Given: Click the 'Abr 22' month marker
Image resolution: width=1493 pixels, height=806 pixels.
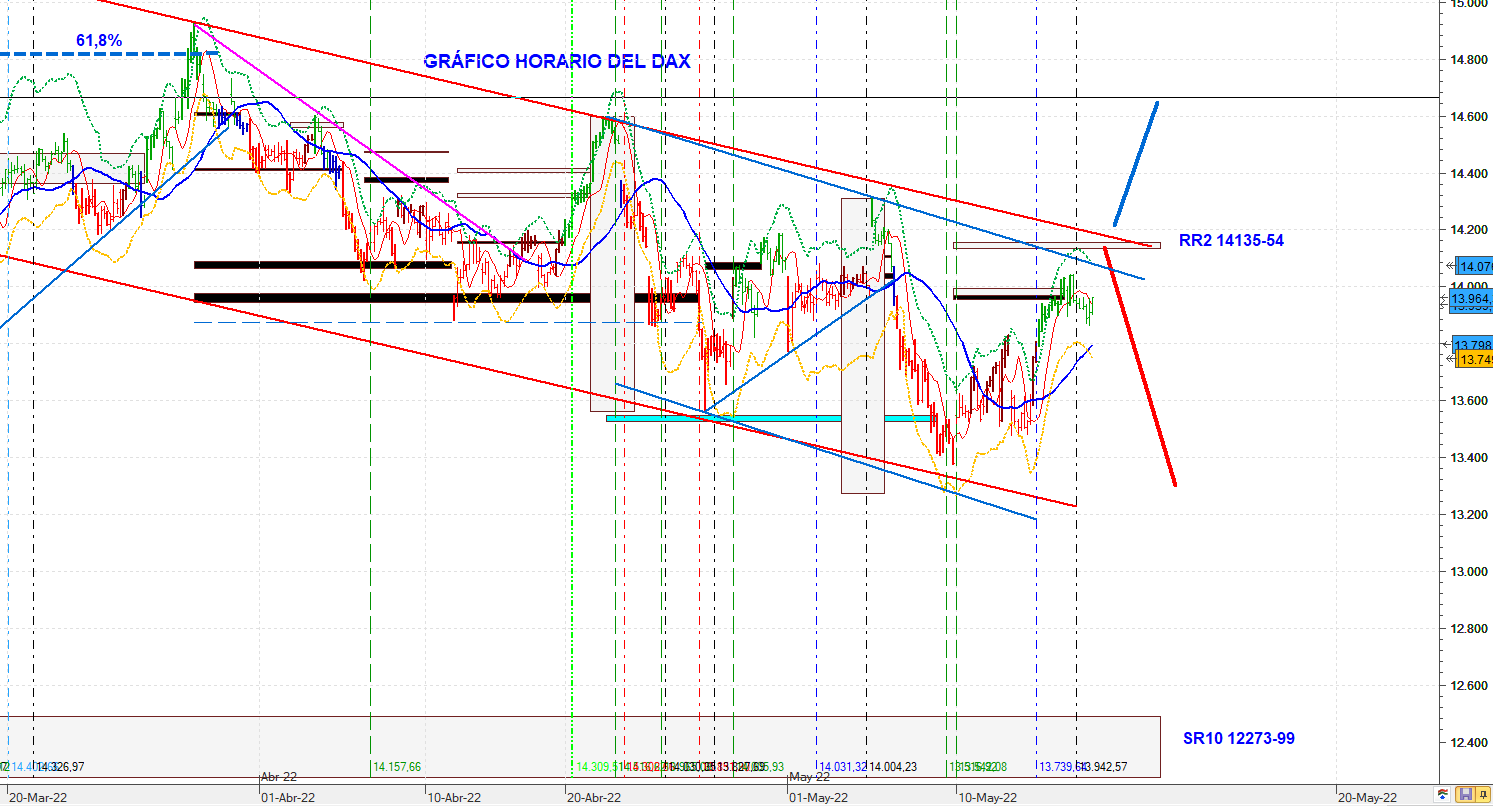Looking at the screenshot, I should click(x=279, y=776).
